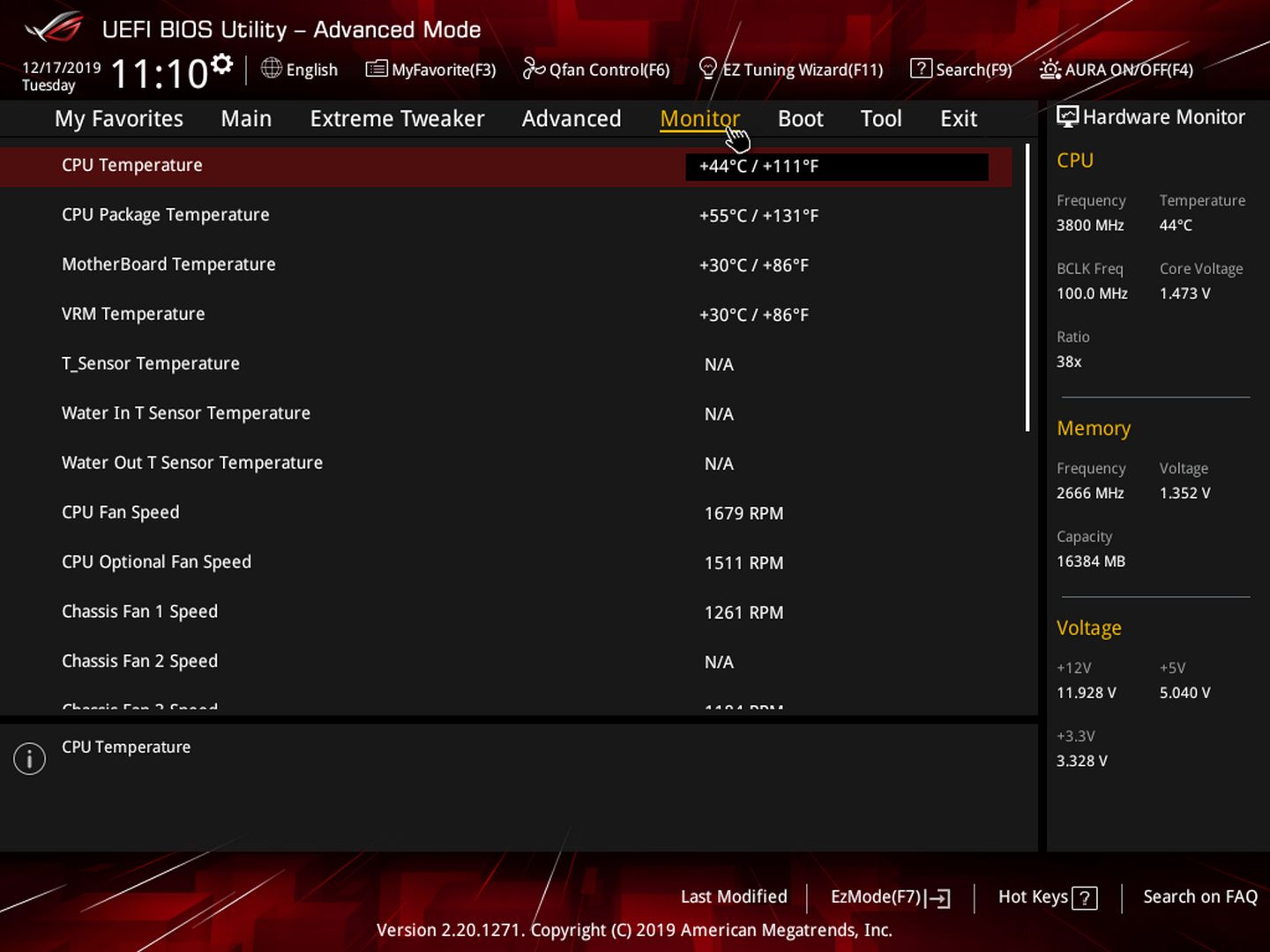This screenshot has width=1270, height=952.
Task: Open the Boot tab
Action: (800, 118)
